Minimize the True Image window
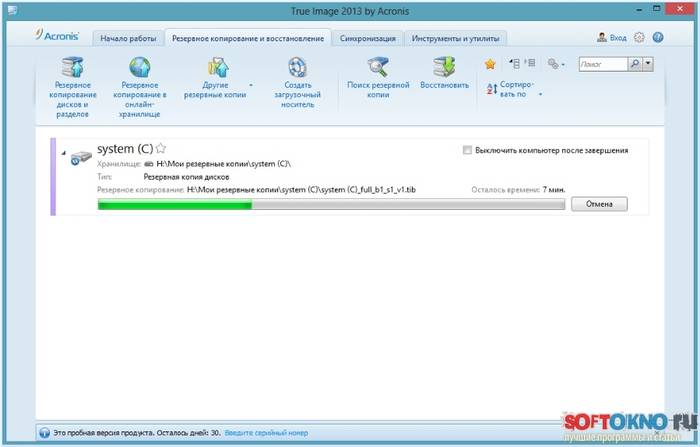This screenshot has height=447, width=700. click(x=640, y=9)
